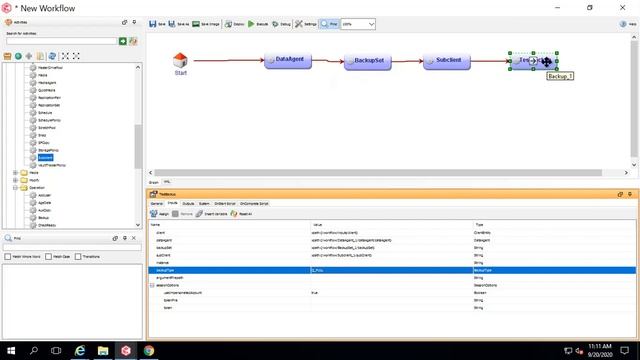Click the Save Image toolbar icon

coord(196,24)
